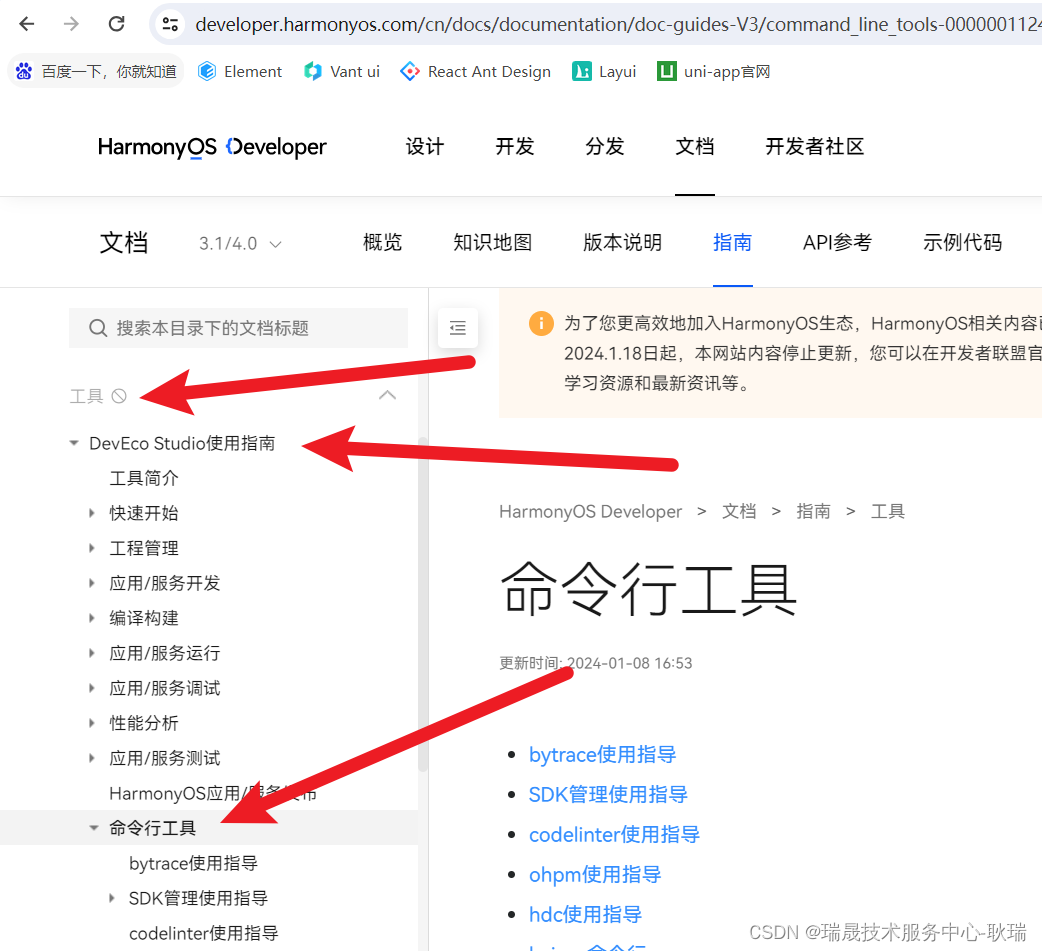Switch to the 知识地图 tab
This screenshot has height=951, width=1042.
492,243
